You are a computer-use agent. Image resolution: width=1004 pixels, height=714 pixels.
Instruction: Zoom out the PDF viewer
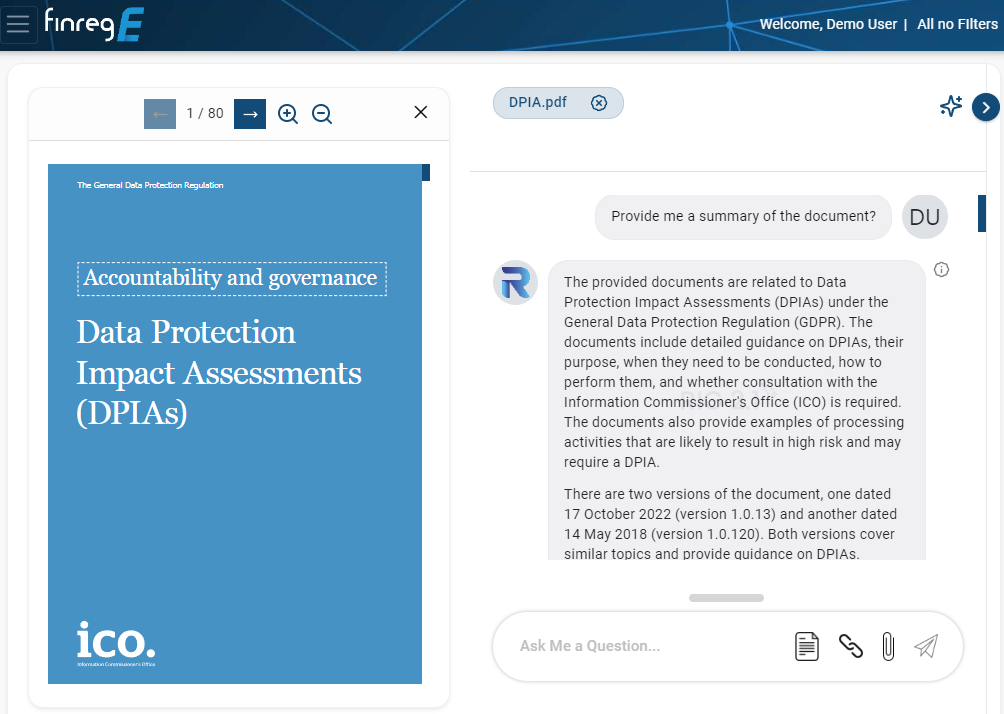[322, 114]
